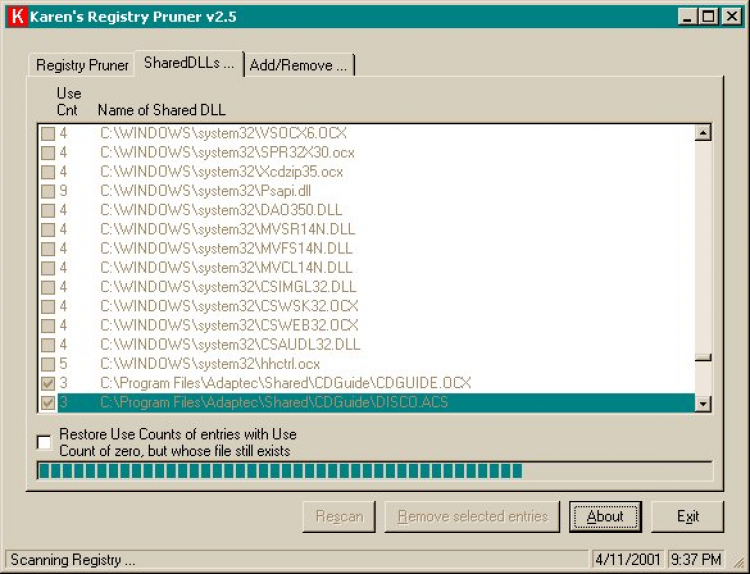
Task: Click the Exit button
Action: (687, 517)
